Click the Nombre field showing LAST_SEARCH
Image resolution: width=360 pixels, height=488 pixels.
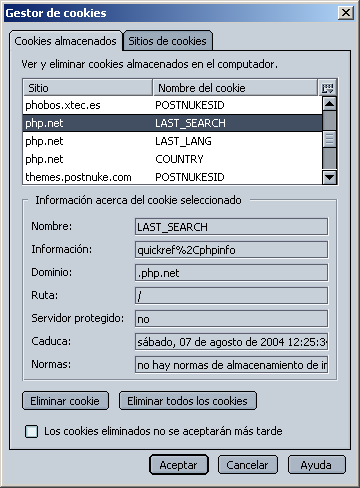point(231,227)
